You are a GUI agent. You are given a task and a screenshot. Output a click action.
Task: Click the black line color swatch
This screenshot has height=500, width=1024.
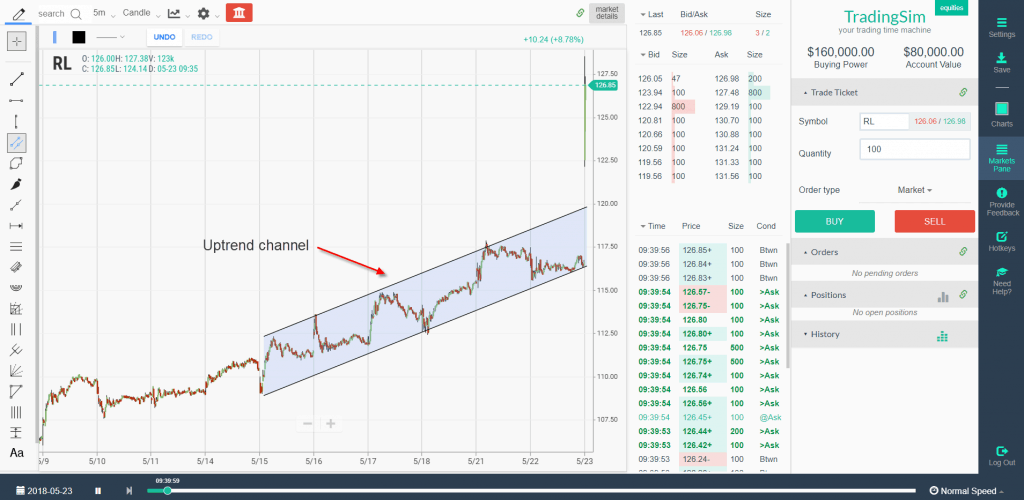[x=79, y=37]
